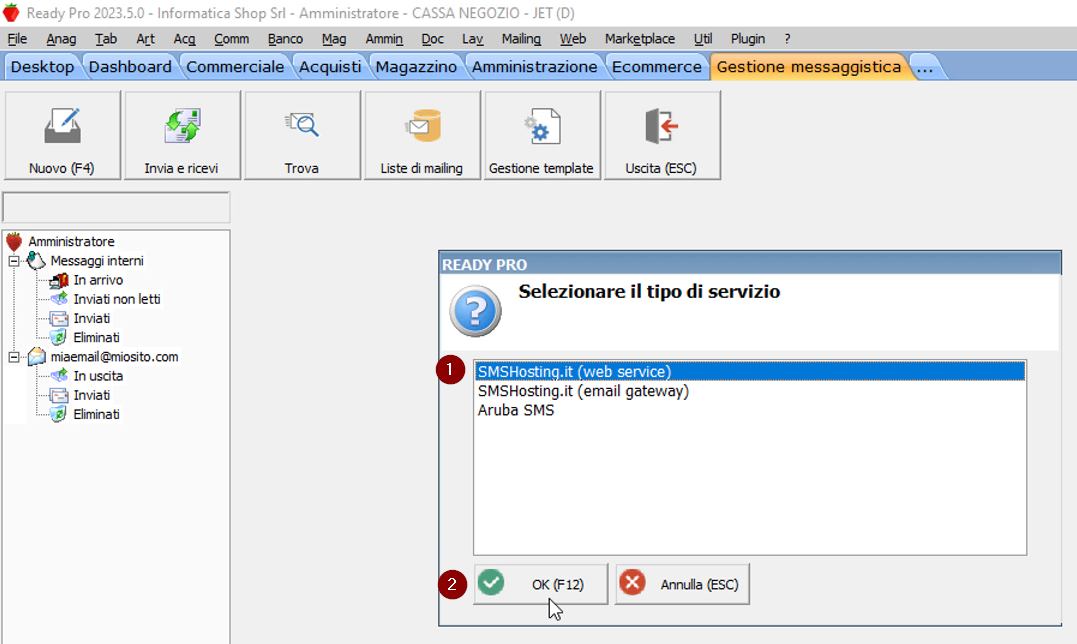
Task: Open the Lav menu
Action: click(473, 39)
